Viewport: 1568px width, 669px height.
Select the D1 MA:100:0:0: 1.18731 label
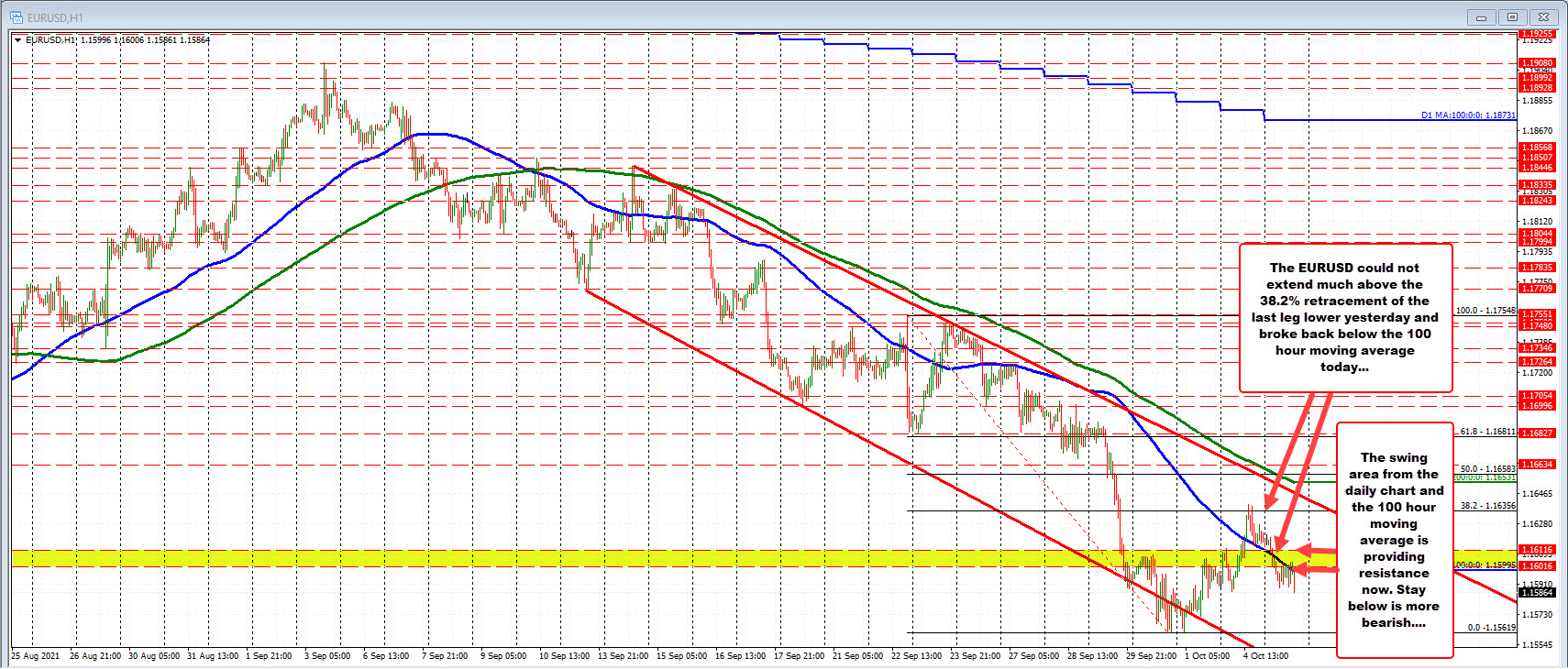point(1468,115)
